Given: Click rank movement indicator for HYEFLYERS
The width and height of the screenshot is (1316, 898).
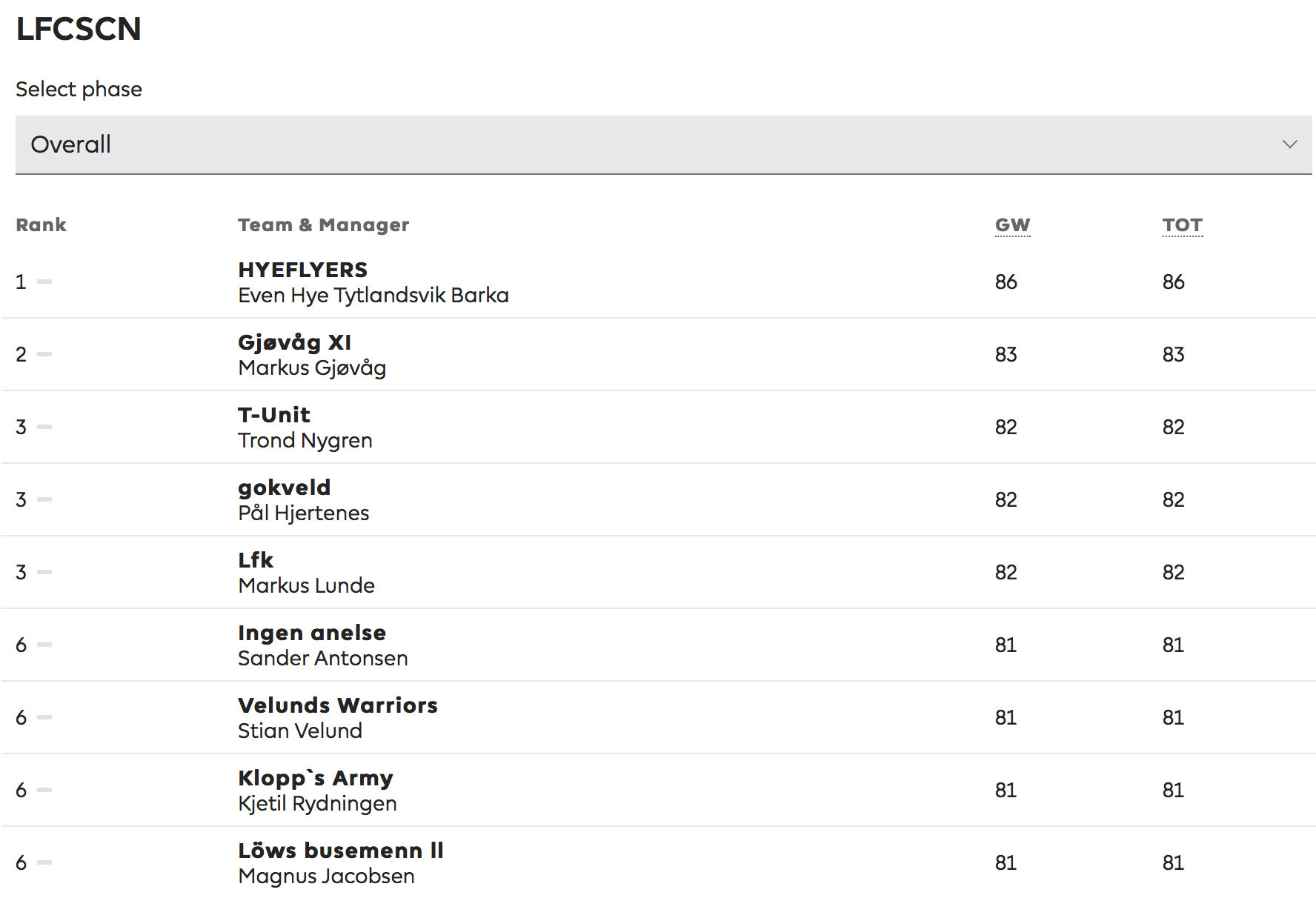Looking at the screenshot, I should (x=44, y=282).
